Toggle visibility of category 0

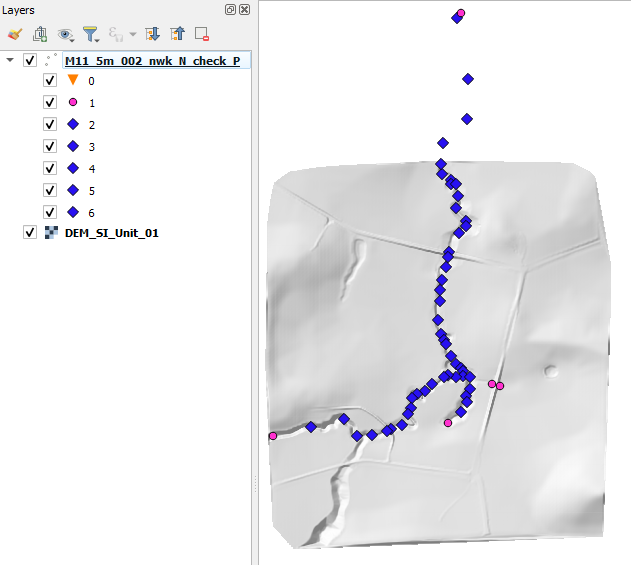point(50,80)
